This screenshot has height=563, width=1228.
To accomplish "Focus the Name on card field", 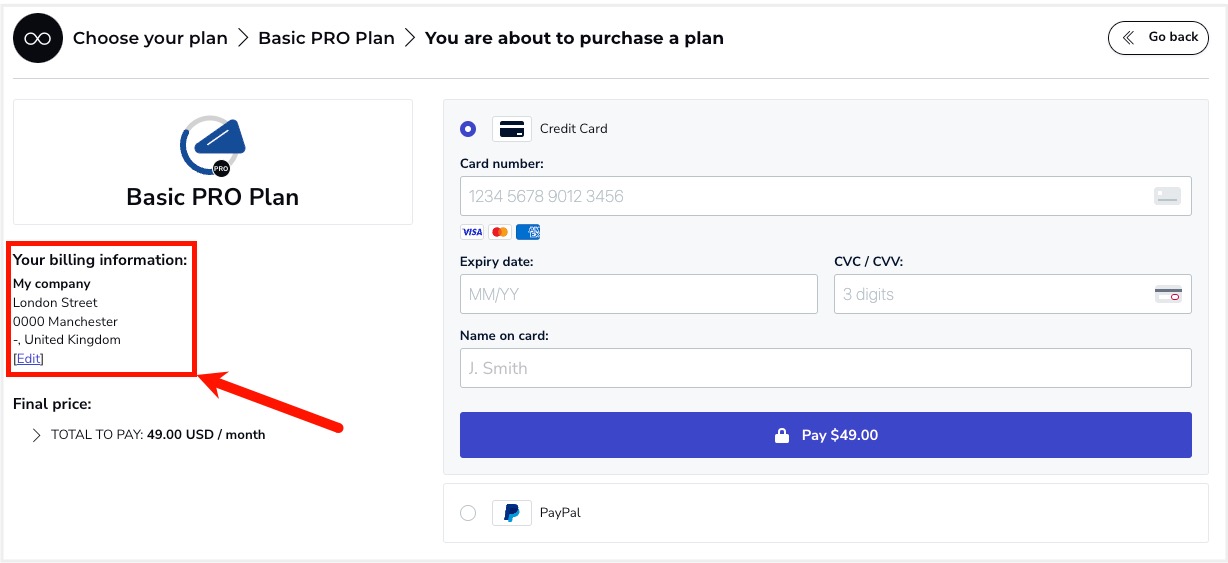I will pyautogui.click(x=826, y=368).
